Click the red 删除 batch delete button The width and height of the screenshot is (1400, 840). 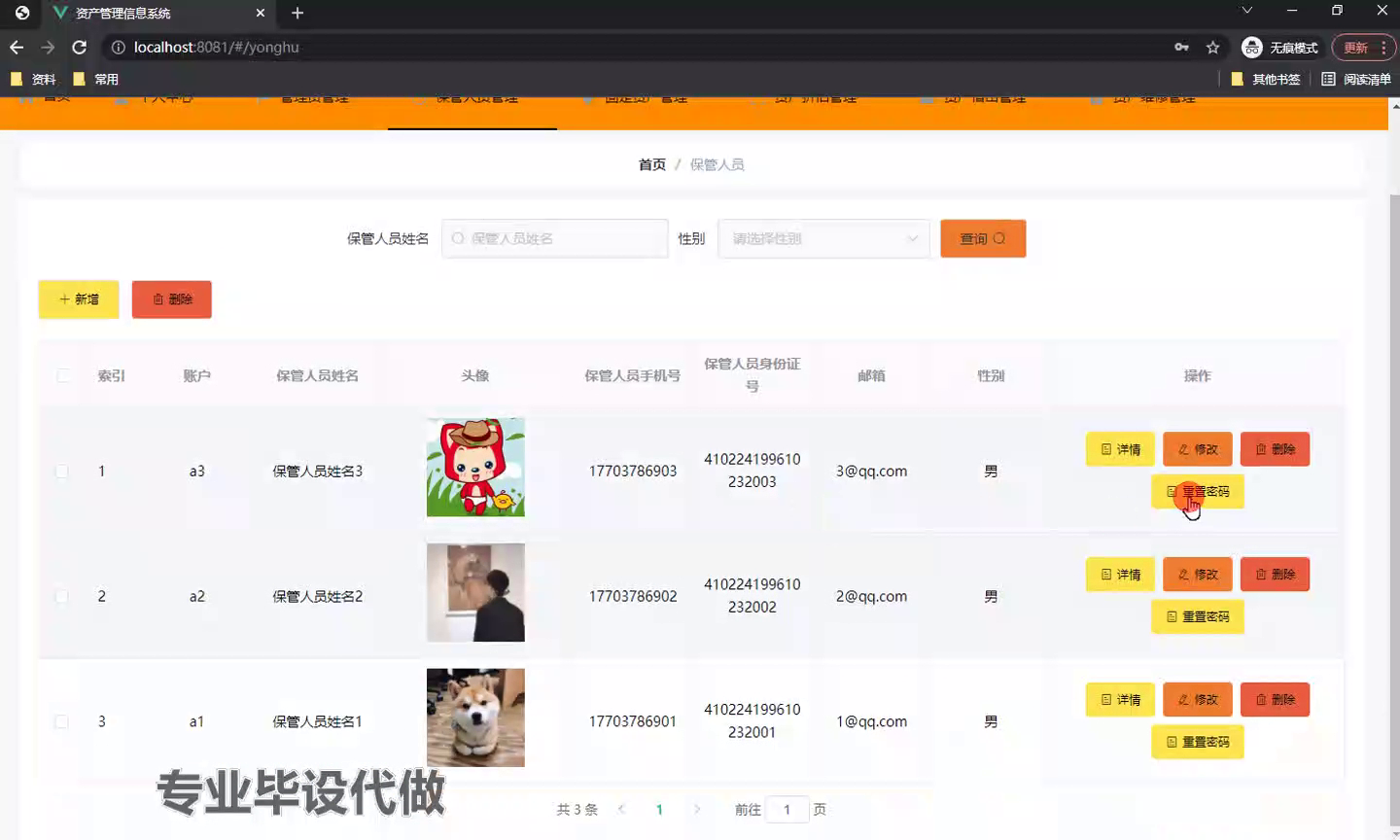click(x=172, y=299)
